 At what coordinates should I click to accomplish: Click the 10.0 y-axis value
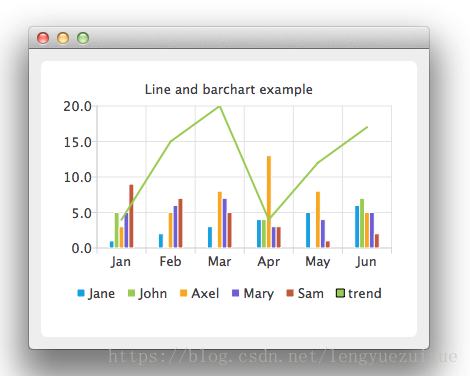click(x=77, y=177)
